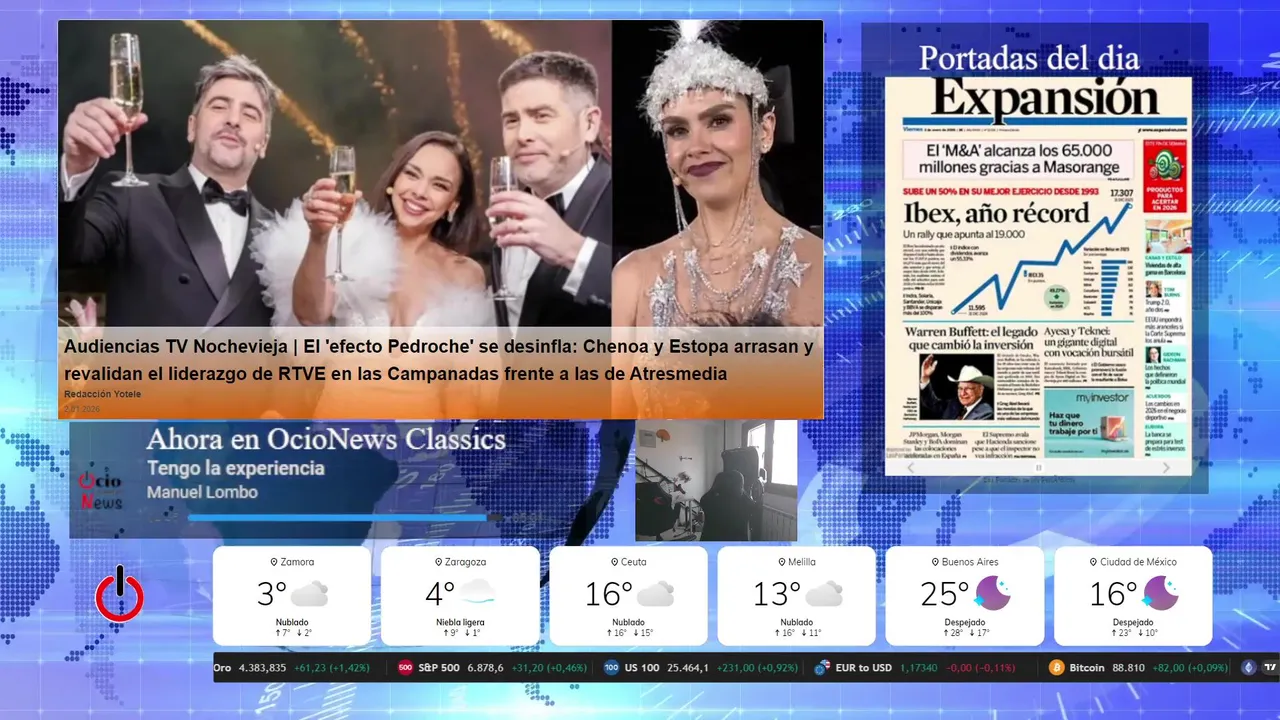The image size is (1280, 720).
Task: Click the S&P 500 red badge icon
Action: click(405, 668)
